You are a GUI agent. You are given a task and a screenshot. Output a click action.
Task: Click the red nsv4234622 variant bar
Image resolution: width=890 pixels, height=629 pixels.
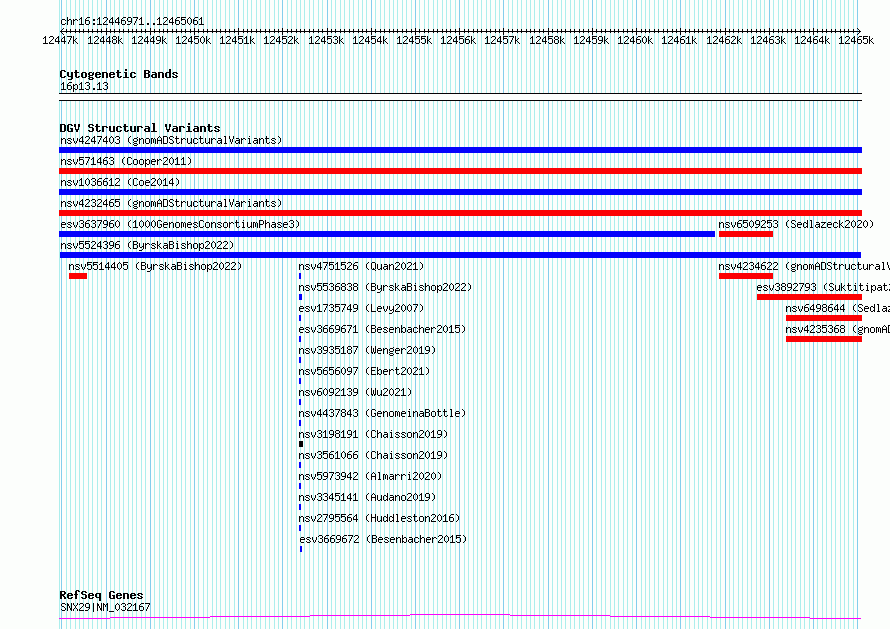tap(746, 276)
